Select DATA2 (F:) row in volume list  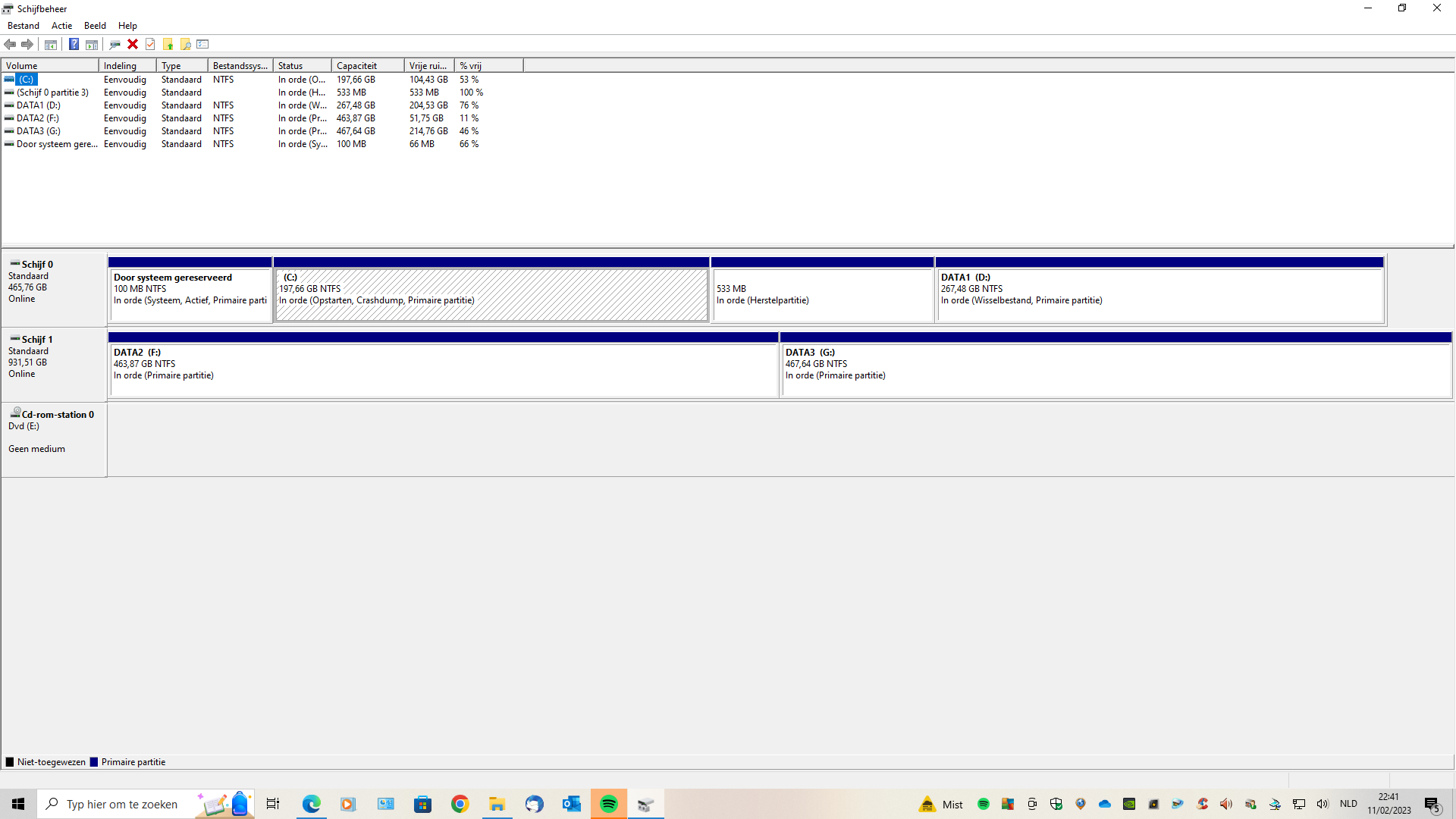[38, 118]
